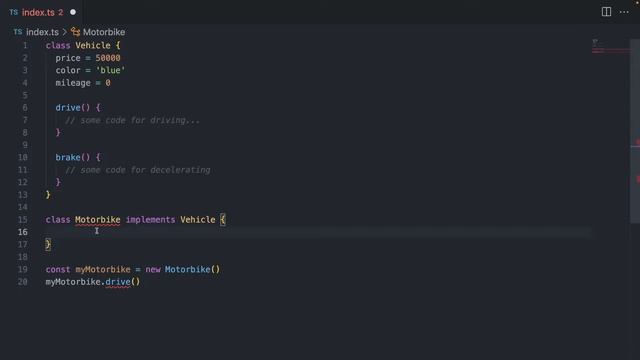
Task: Click the breadcrumb chevron separator
Action: pyautogui.click(x=64, y=32)
